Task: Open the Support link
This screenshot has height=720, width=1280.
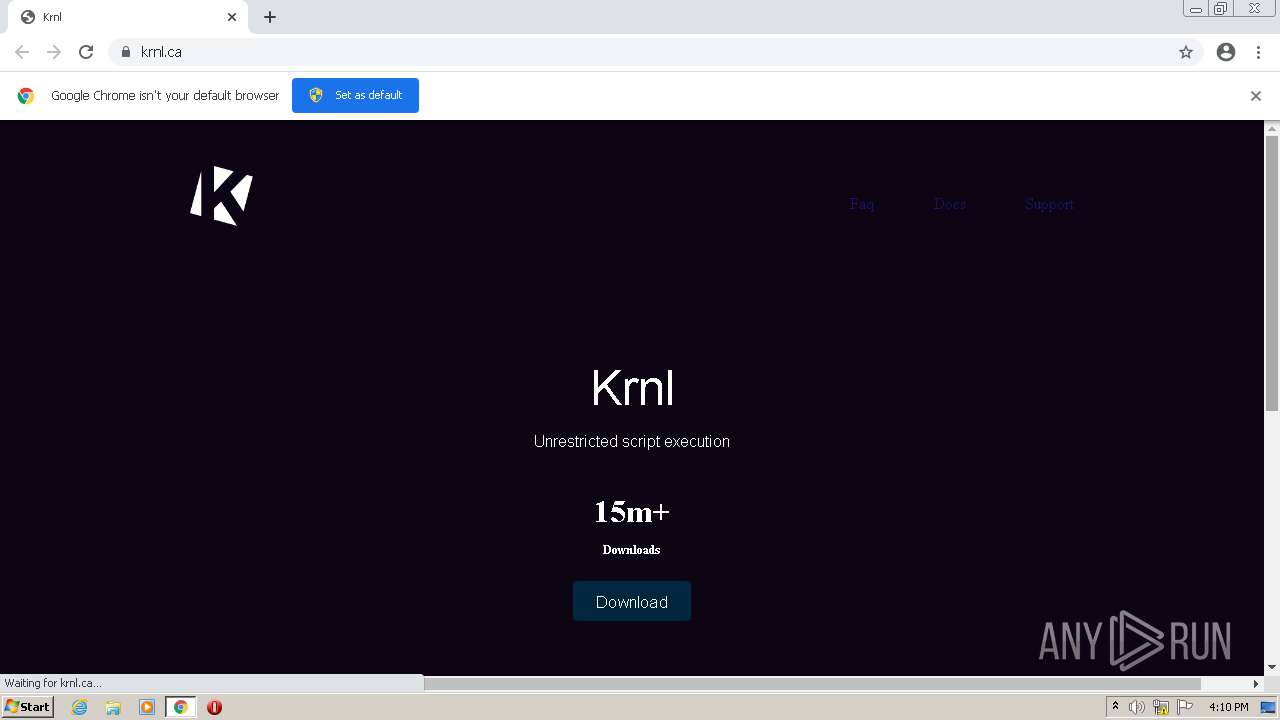Action: coord(1049,204)
